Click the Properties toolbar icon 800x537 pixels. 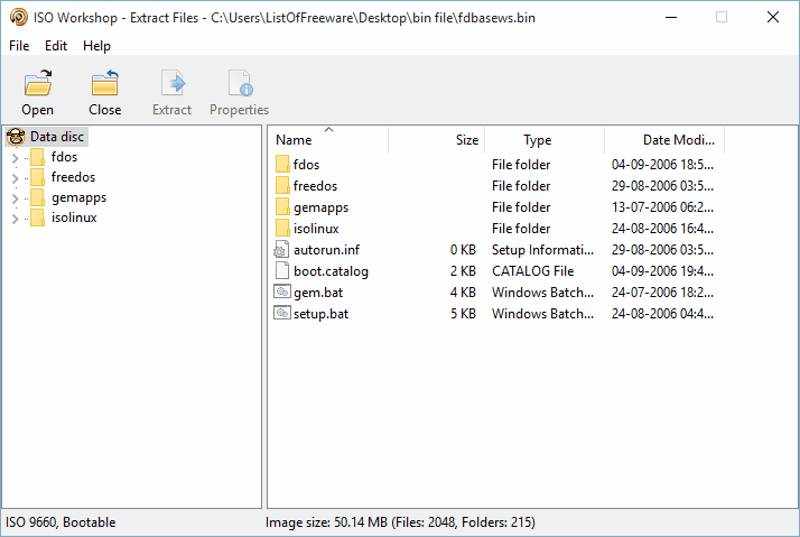[x=240, y=83]
